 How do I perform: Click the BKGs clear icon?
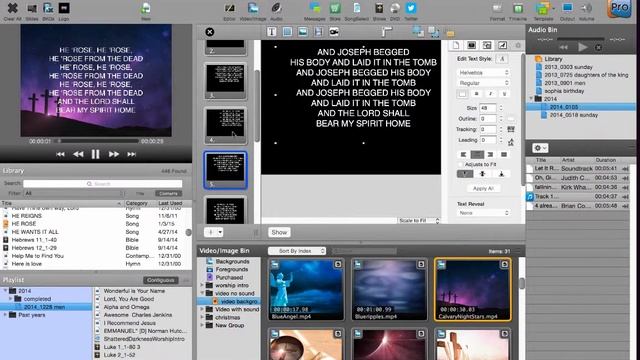48,8
